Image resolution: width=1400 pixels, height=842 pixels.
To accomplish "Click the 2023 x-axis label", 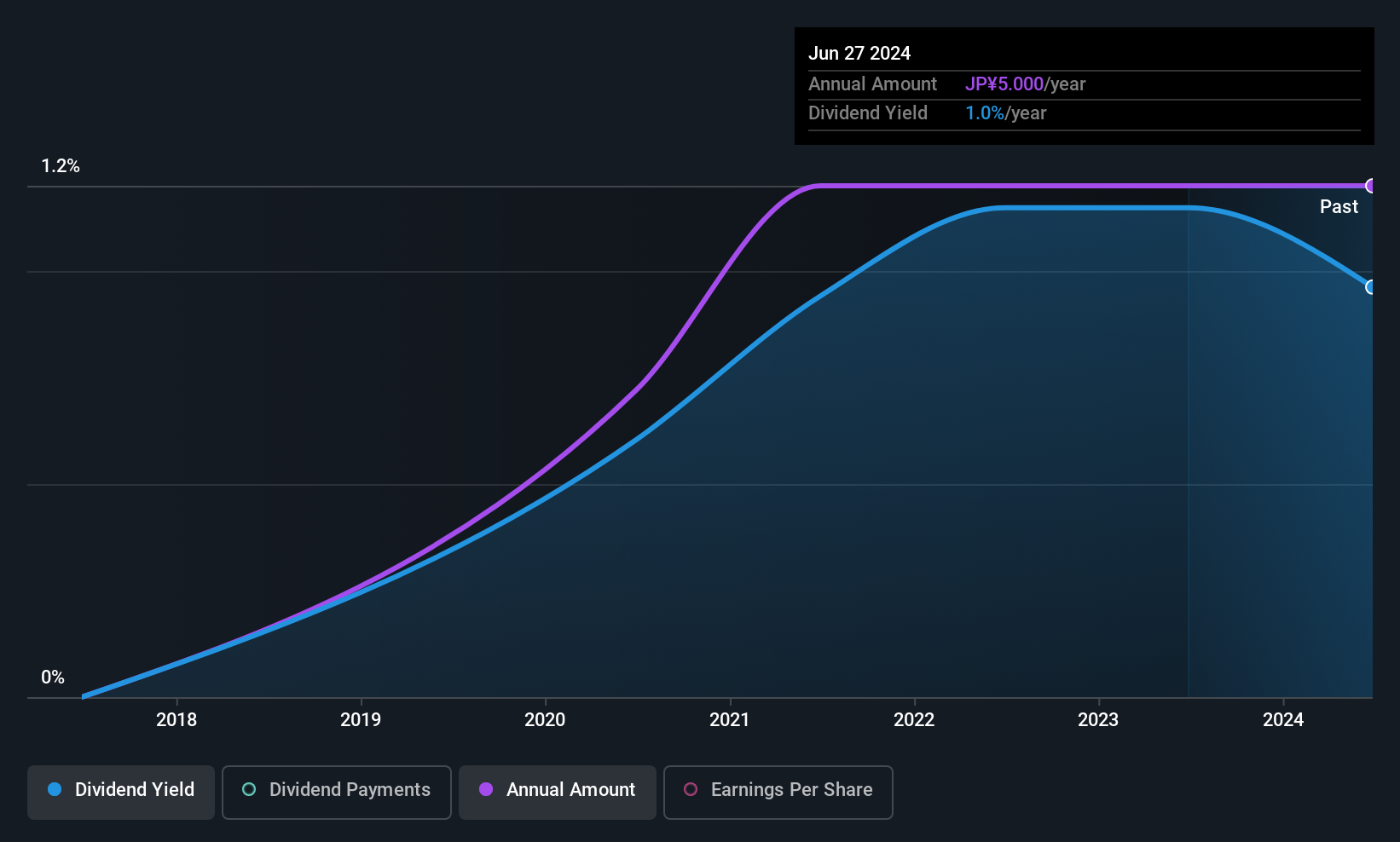I will (1098, 719).
